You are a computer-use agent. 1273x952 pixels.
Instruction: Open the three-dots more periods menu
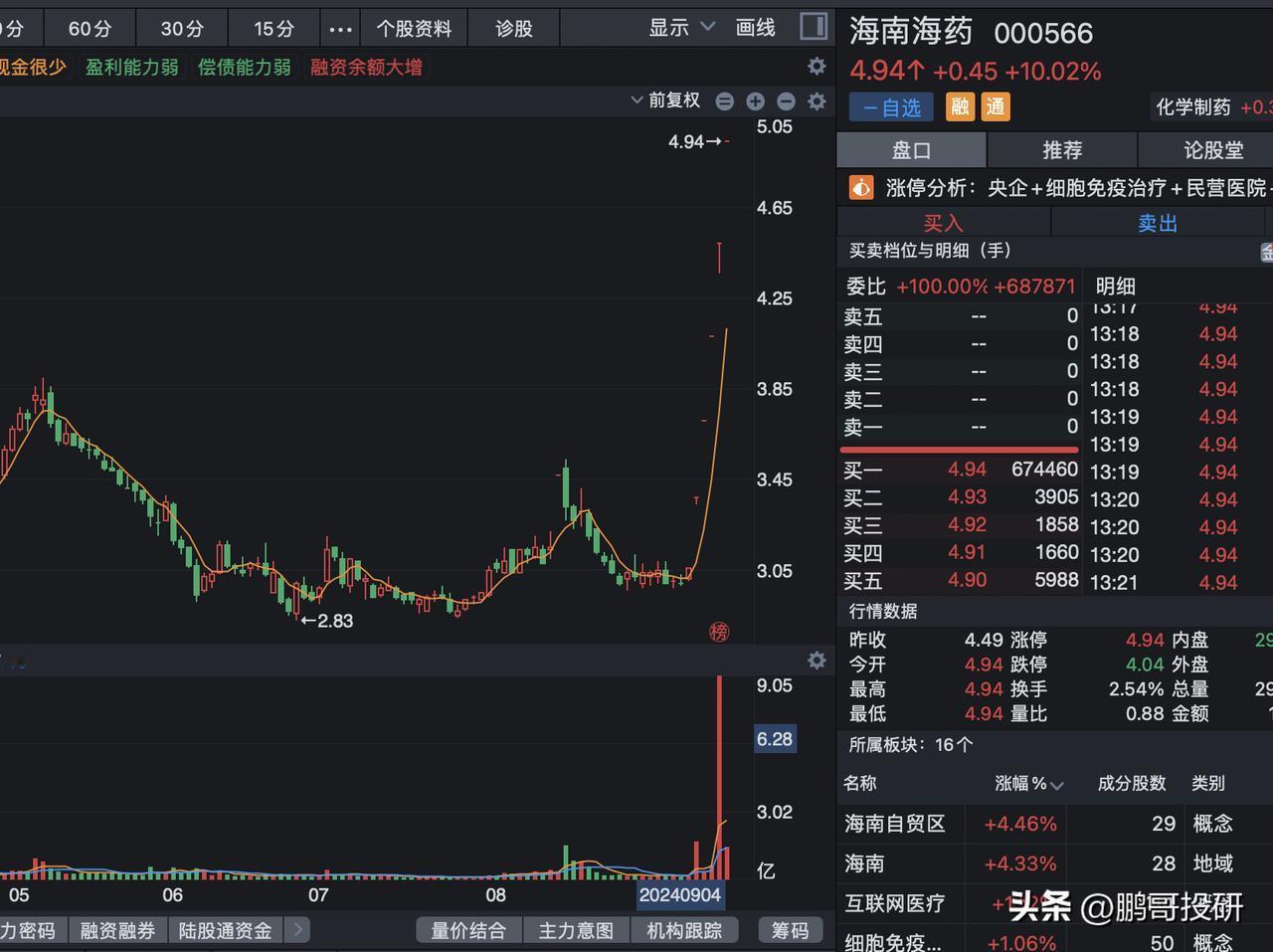pos(340,29)
